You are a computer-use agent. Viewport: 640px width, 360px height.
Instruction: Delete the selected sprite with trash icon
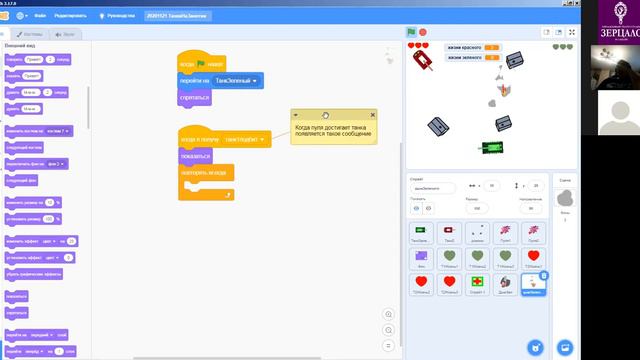(x=544, y=276)
